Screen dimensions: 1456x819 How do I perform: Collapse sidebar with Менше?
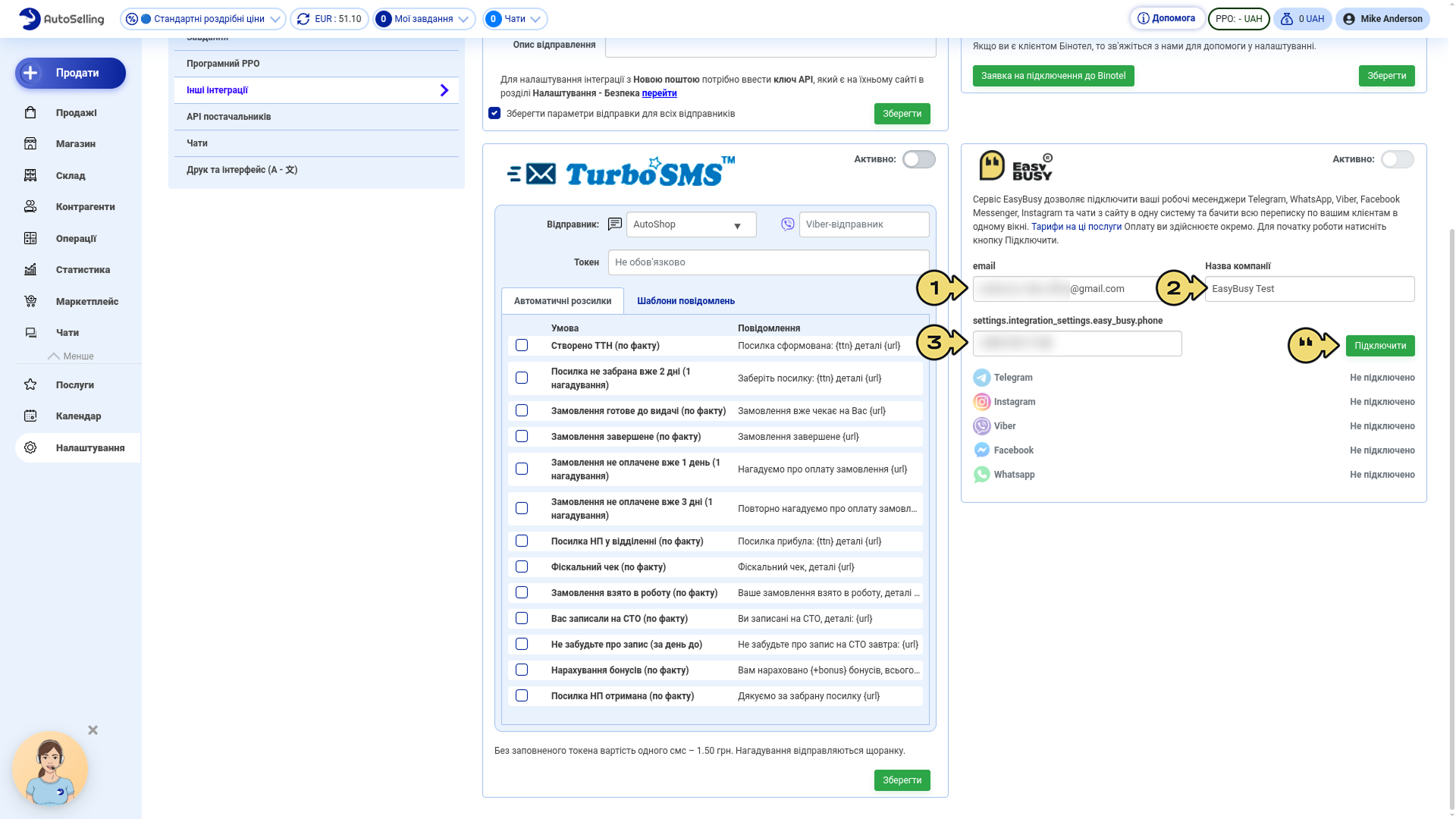pyautogui.click(x=71, y=356)
